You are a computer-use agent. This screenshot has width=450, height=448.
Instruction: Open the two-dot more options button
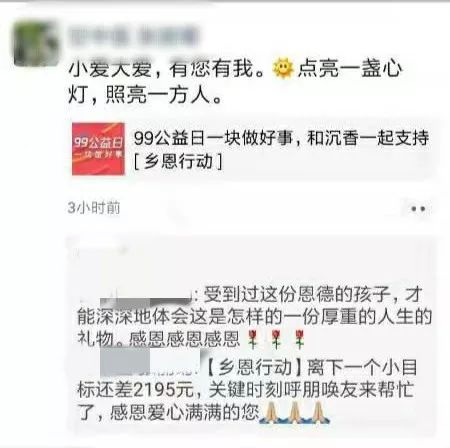418,209
